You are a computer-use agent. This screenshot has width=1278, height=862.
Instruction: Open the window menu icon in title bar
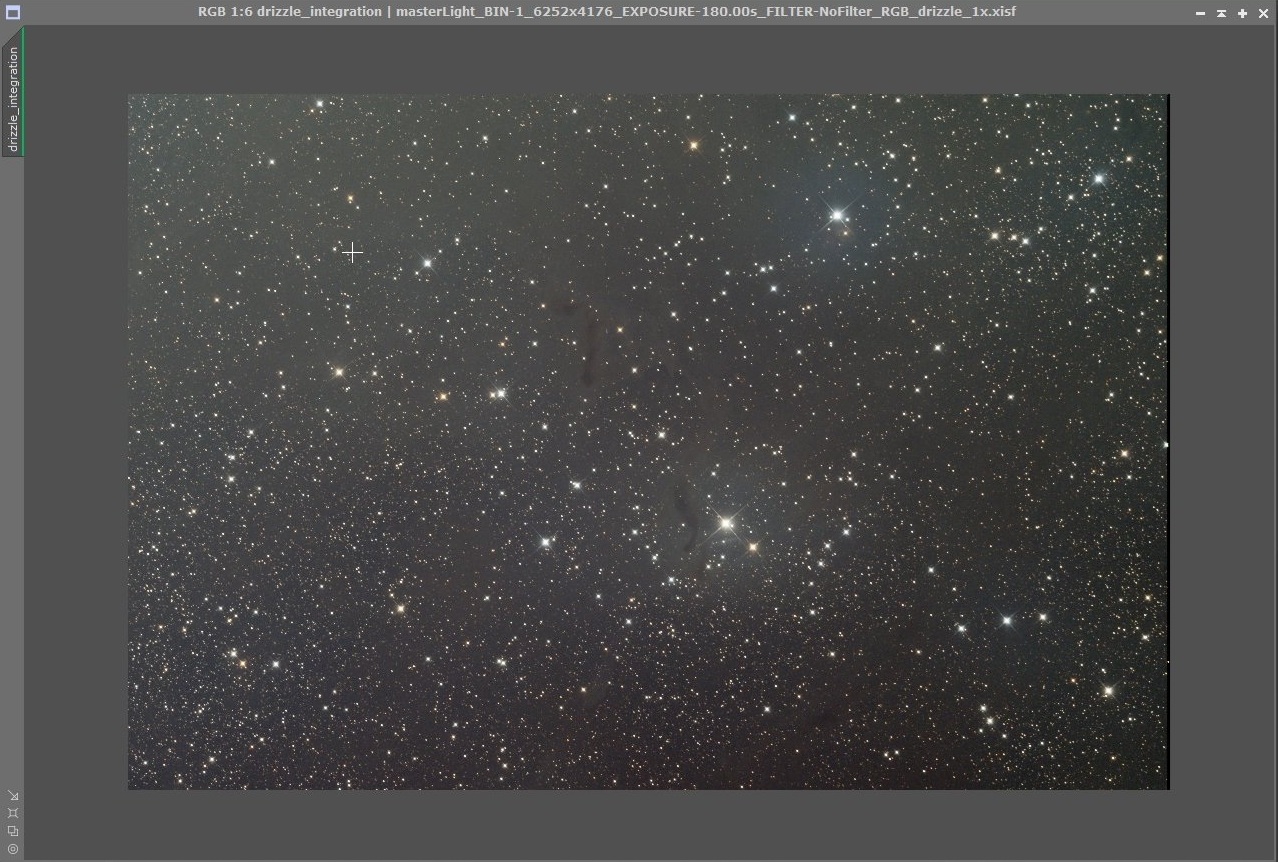[x=13, y=13]
